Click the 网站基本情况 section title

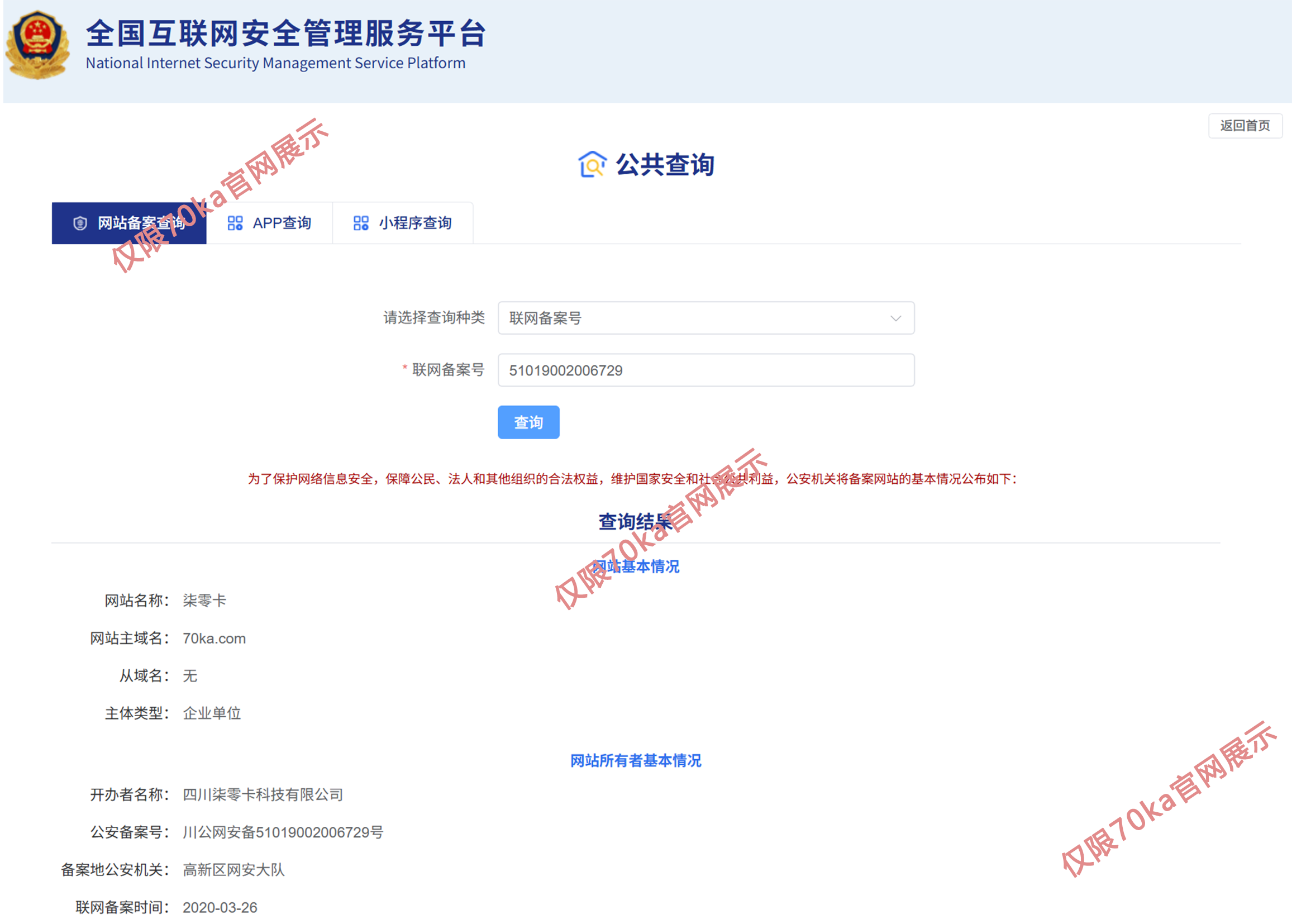click(635, 566)
